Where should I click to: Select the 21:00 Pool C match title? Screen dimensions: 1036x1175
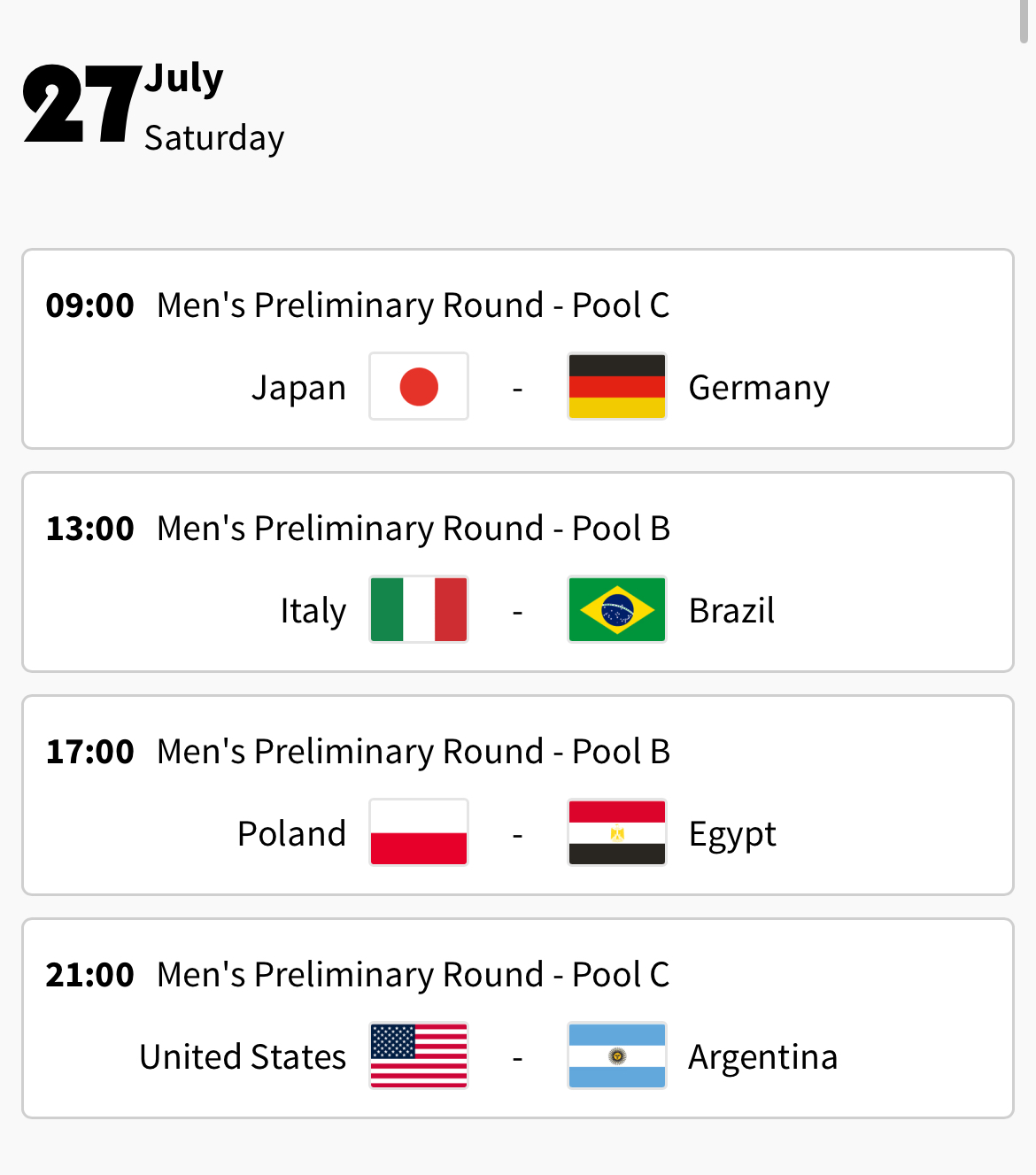(413, 975)
